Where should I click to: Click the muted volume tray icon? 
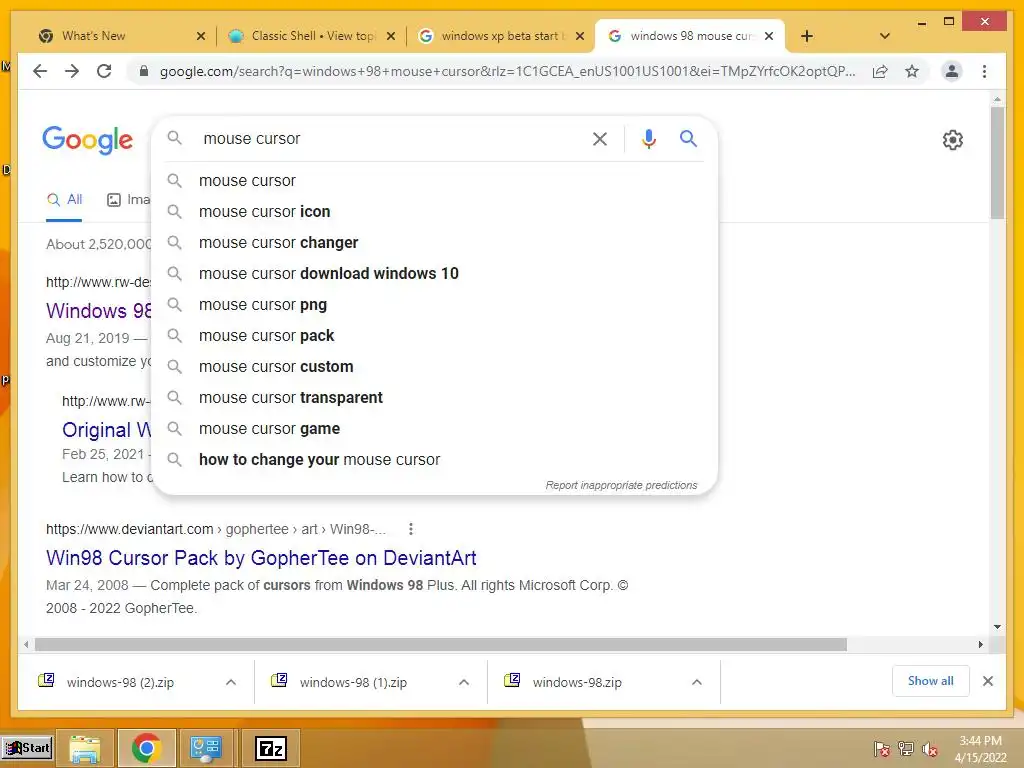[930, 749]
